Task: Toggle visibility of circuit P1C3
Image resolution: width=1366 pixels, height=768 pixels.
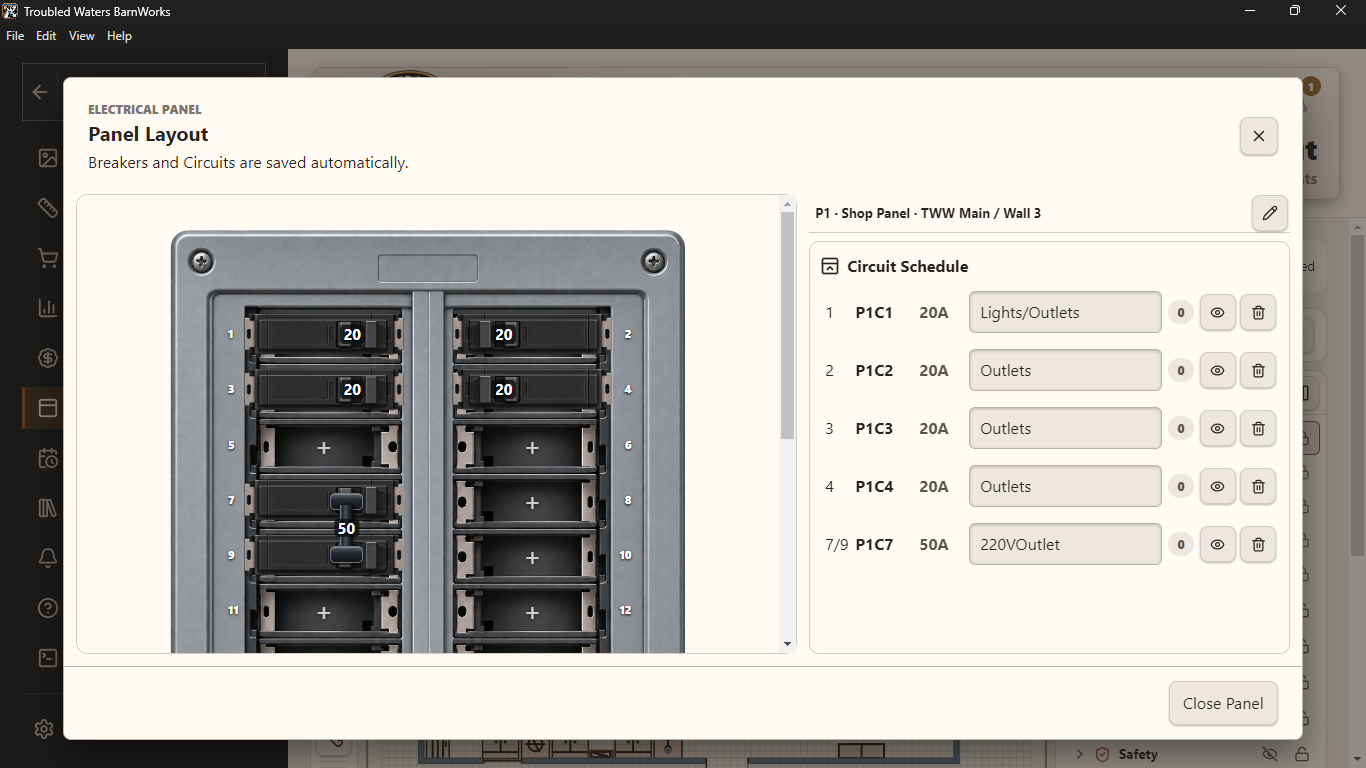Action: [1218, 428]
